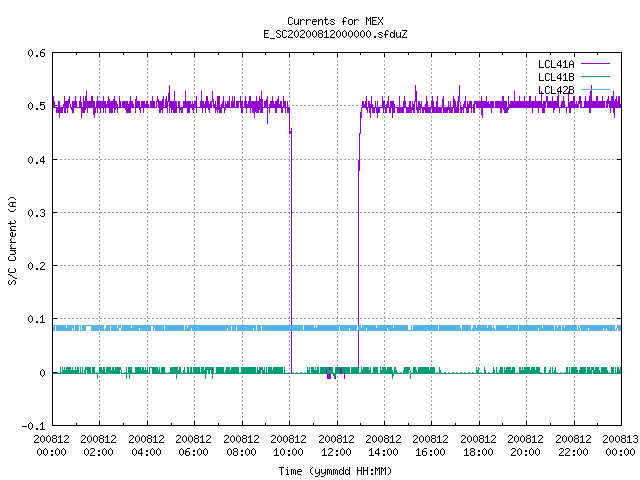Click the y-axis tick value 0.3
Image resolution: width=640 pixels, height=480 pixels.
point(36,213)
